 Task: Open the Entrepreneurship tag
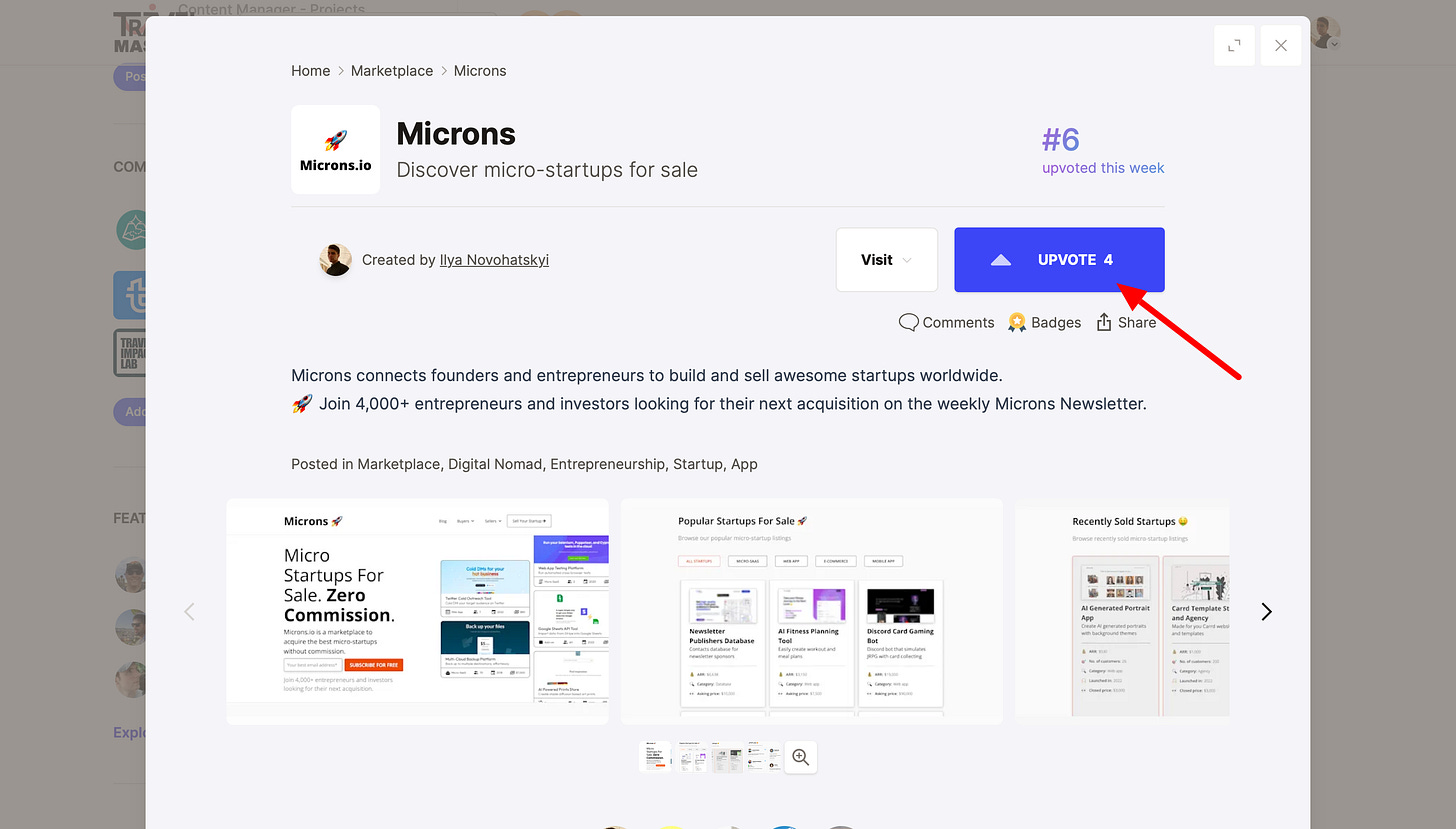[607, 464]
